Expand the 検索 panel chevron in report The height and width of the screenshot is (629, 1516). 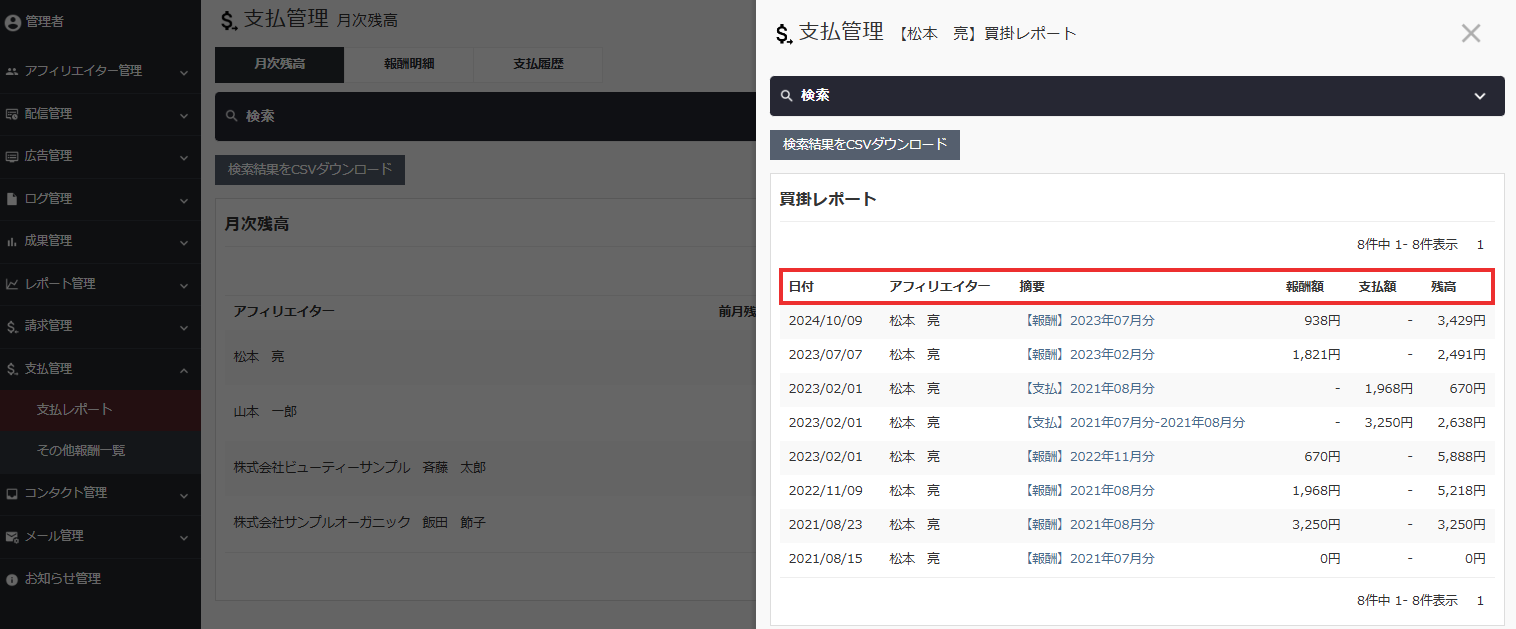[1480, 96]
